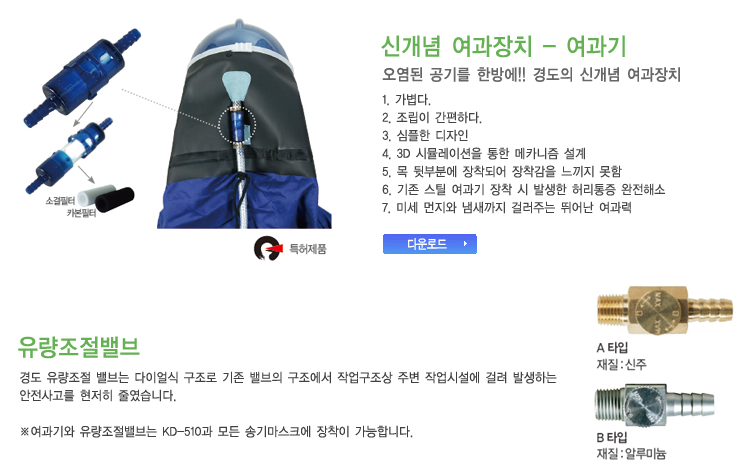Screen dimensions: 741x469
Task: Click the arrow on the 다운로드 button
Action: pos(465,244)
